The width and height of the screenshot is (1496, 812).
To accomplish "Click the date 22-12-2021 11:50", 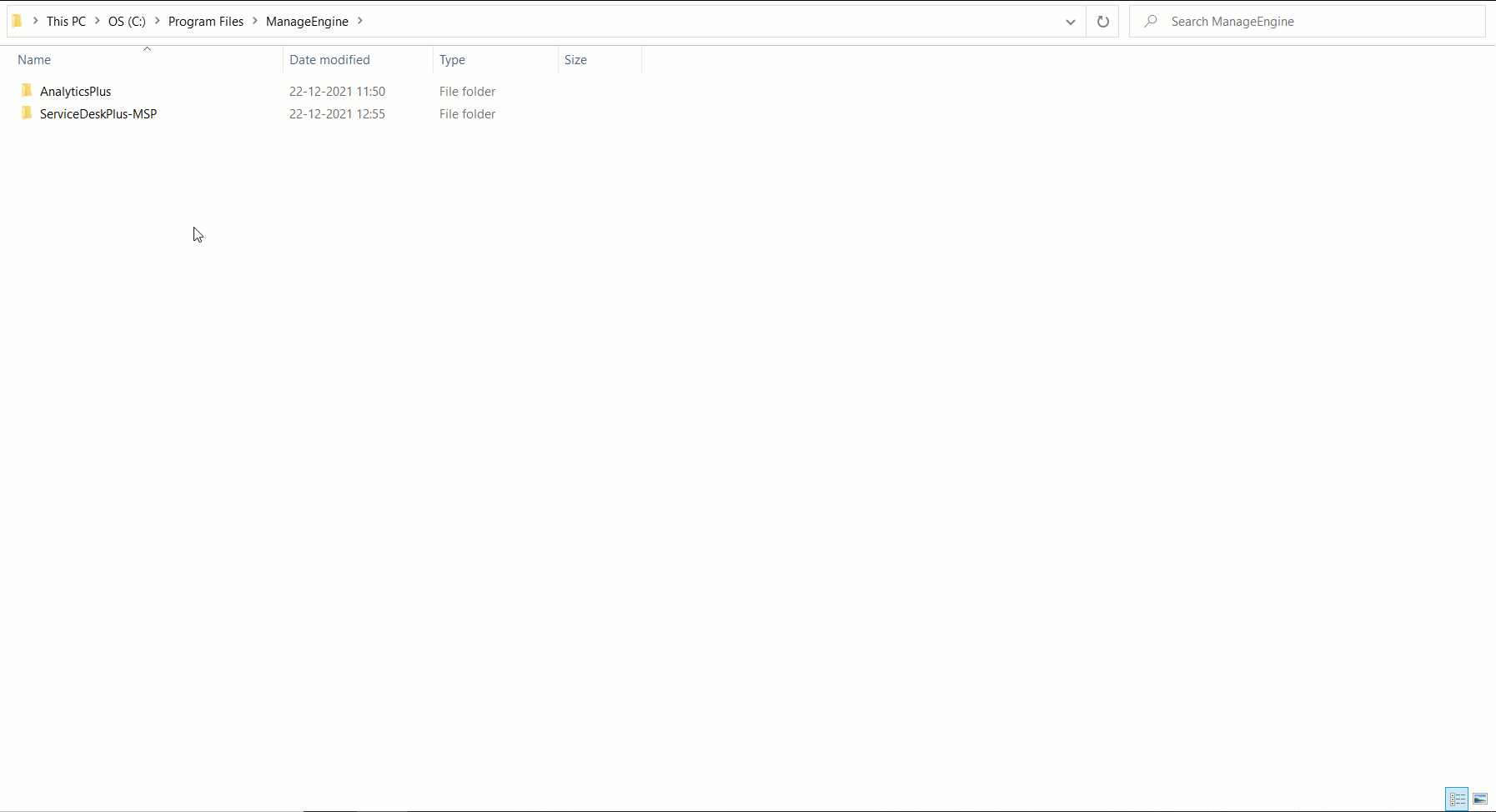I will click(337, 91).
